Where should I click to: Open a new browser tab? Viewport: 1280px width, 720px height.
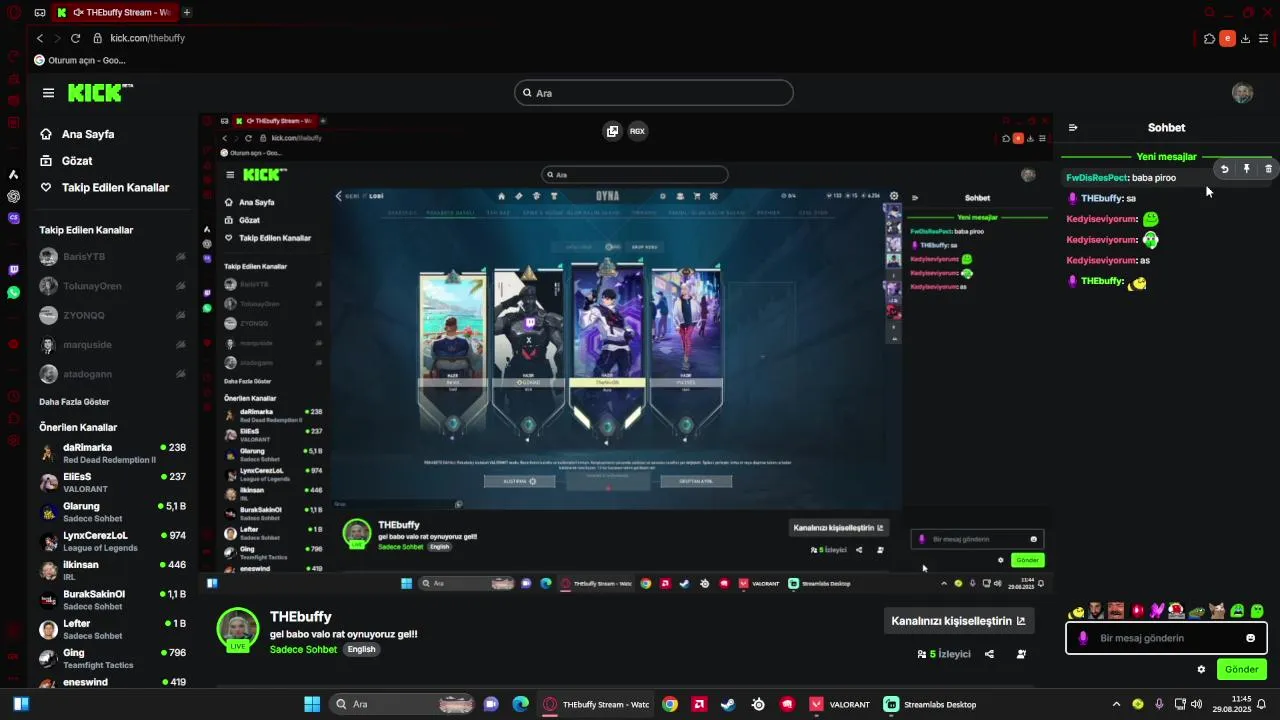187,12
